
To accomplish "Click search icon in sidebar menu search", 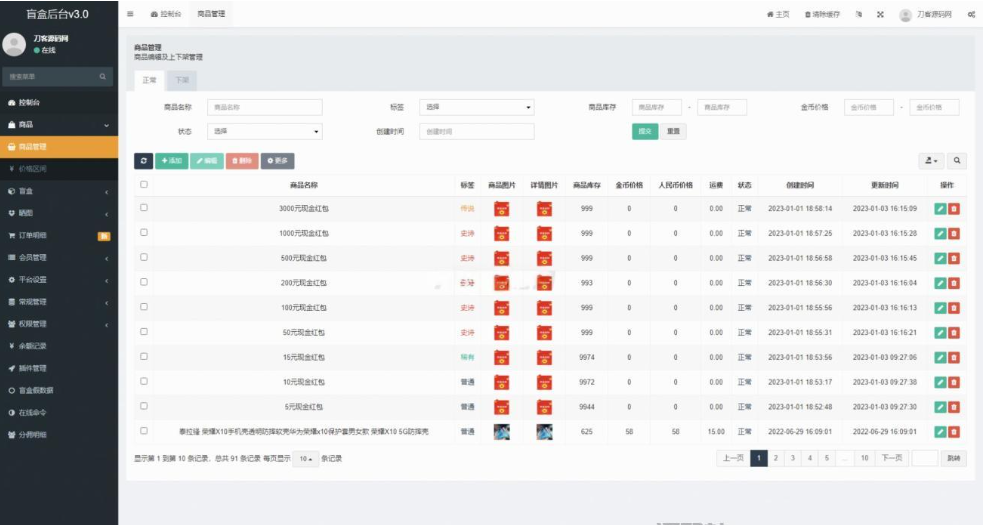I will [x=102, y=77].
